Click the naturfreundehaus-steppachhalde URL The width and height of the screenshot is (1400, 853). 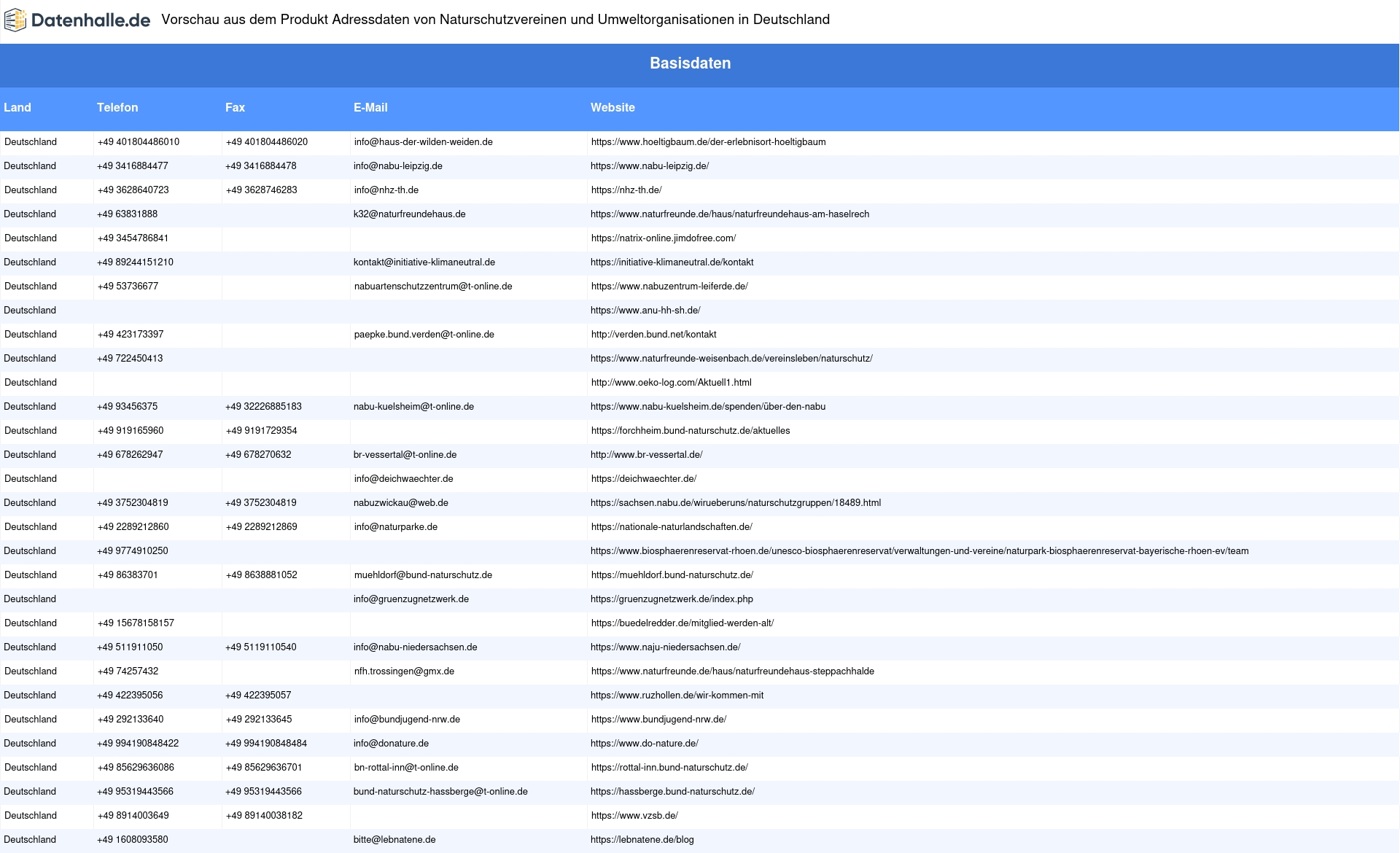coord(733,671)
